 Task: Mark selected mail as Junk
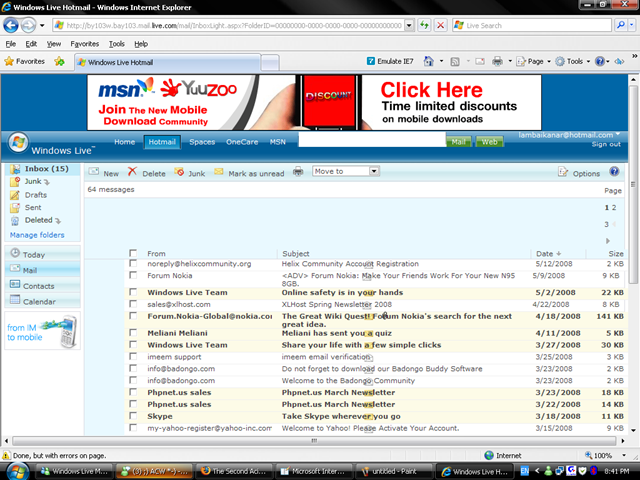coord(178,173)
